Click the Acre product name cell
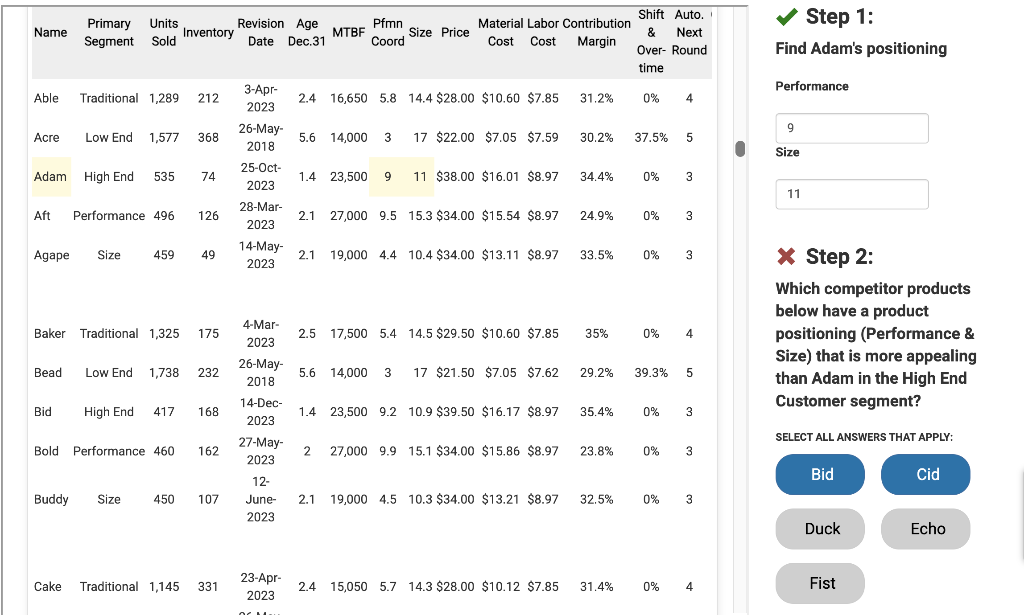 point(46,138)
